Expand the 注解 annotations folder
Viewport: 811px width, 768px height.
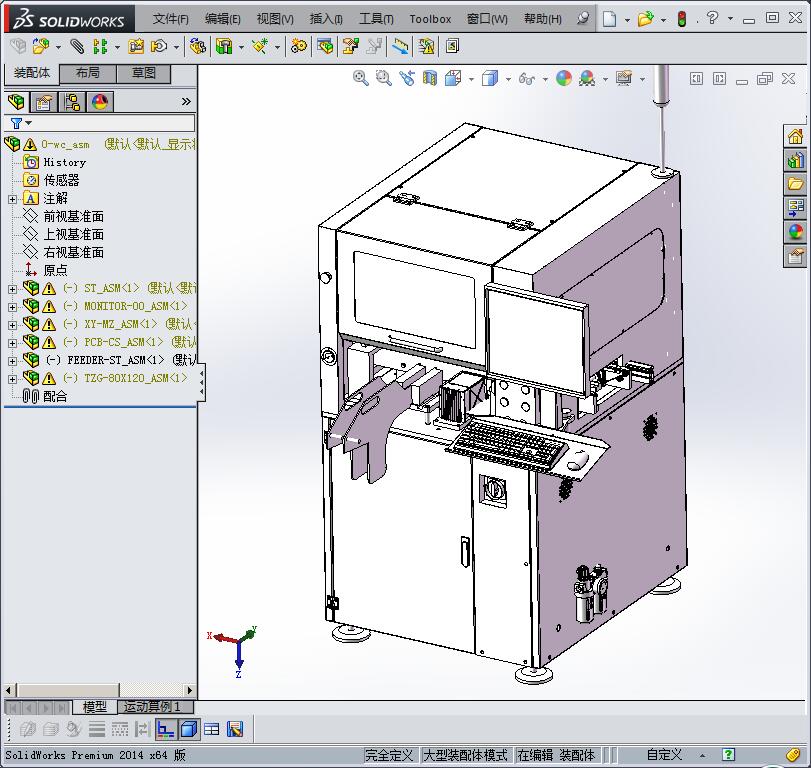tap(12, 199)
